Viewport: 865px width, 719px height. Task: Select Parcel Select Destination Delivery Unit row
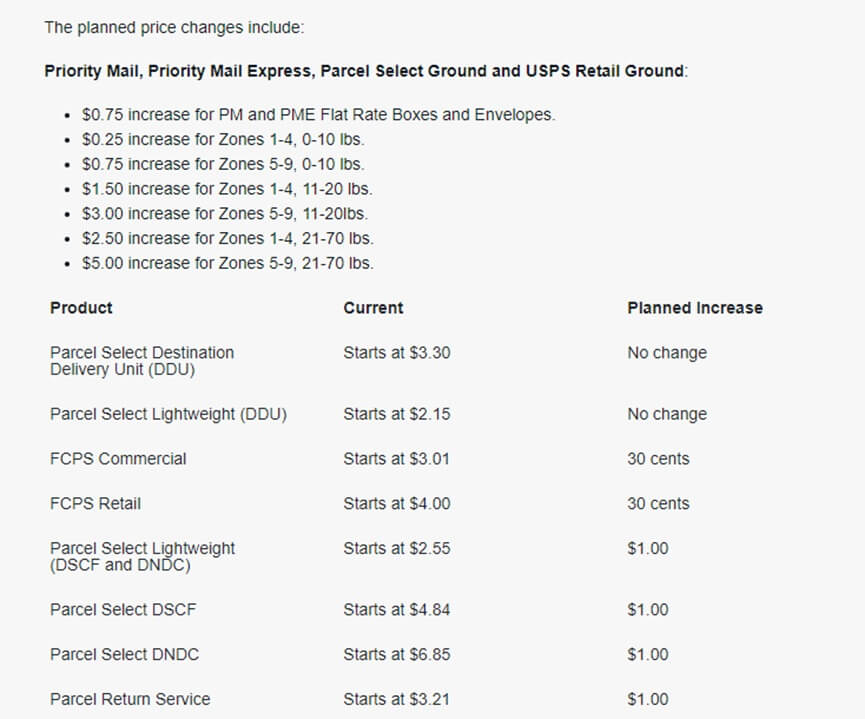(x=142, y=361)
